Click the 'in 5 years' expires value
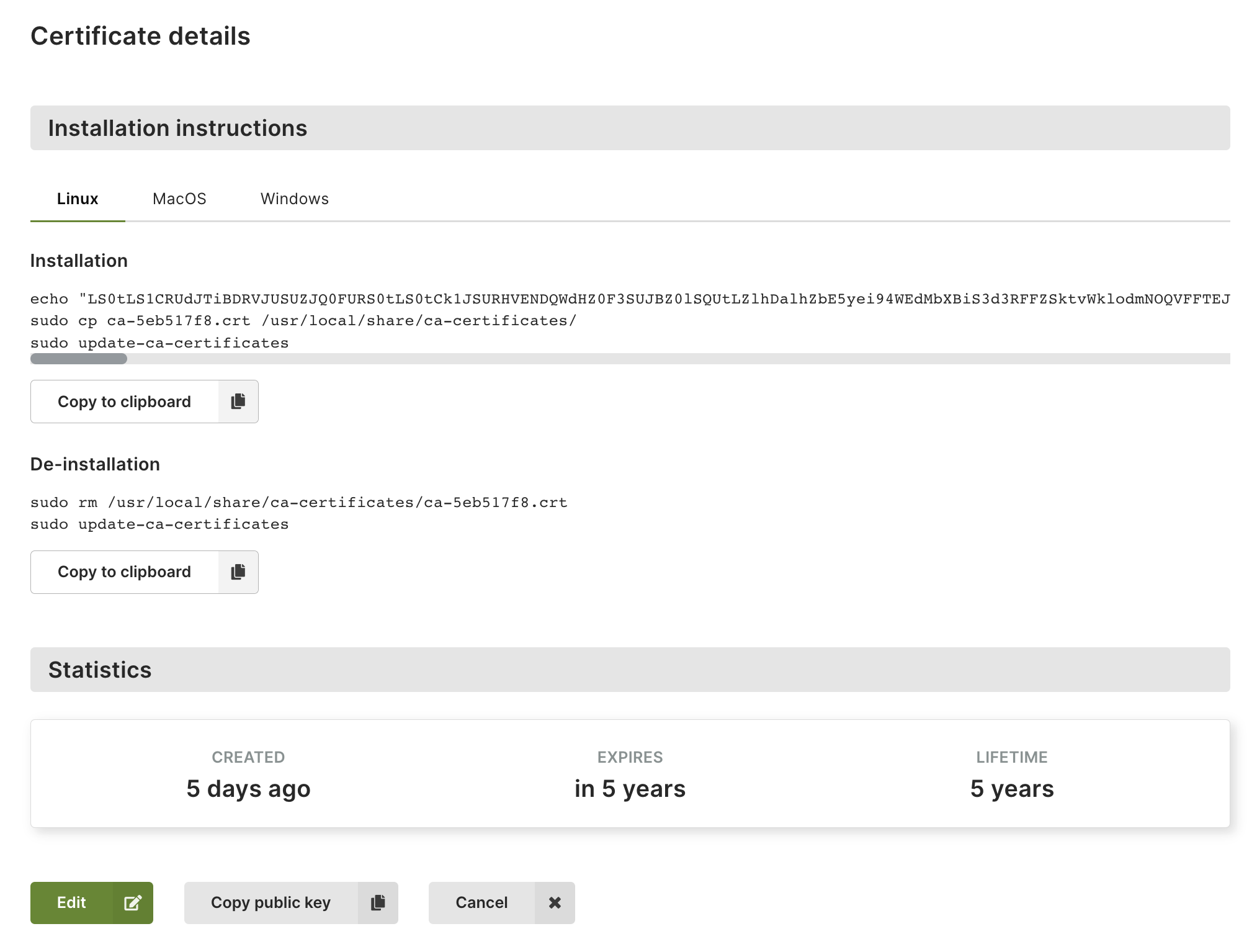Viewport: 1257px width, 952px height. point(630,789)
